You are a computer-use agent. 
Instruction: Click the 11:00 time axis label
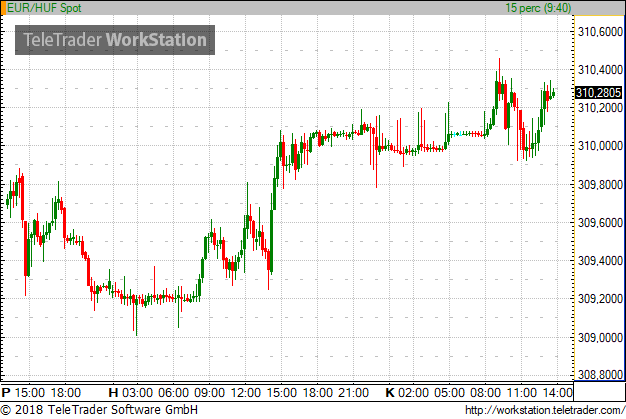[521, 393]
